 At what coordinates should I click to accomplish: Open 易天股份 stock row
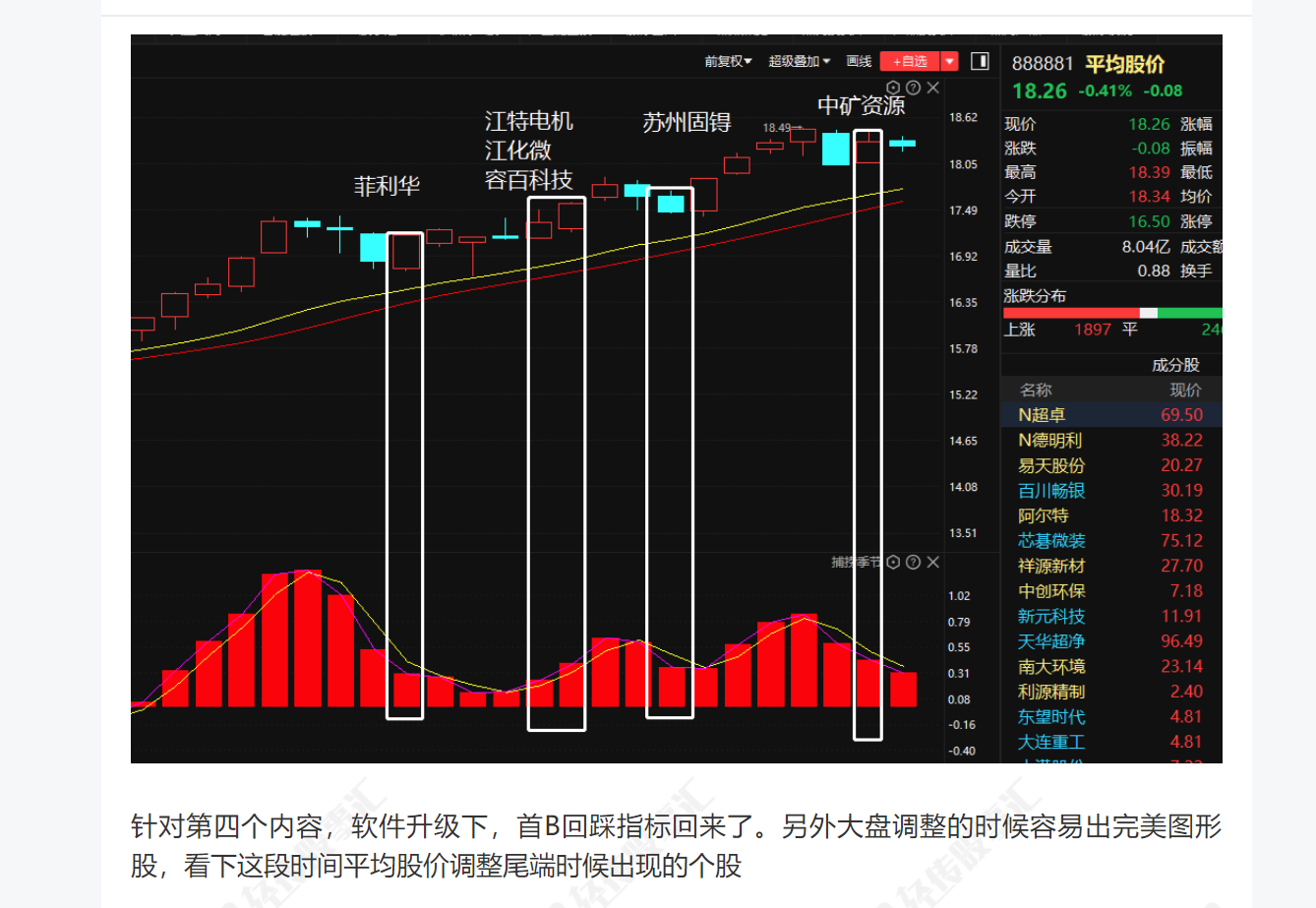1111,465
